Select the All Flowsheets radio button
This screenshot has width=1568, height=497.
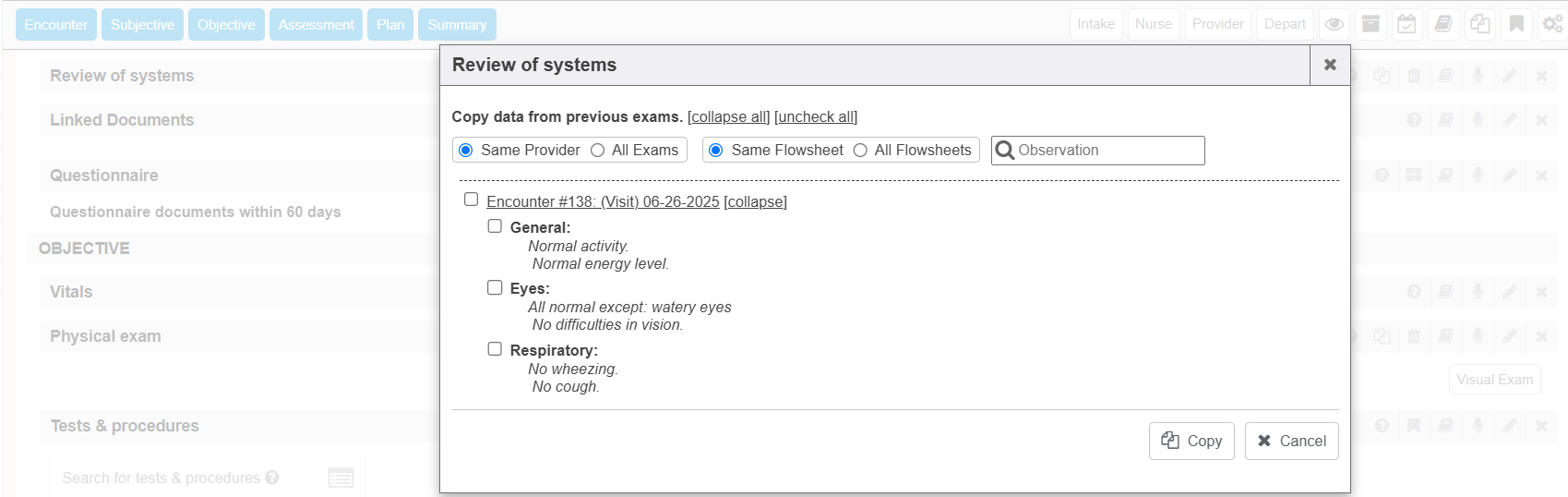click(x=860, y=151)
